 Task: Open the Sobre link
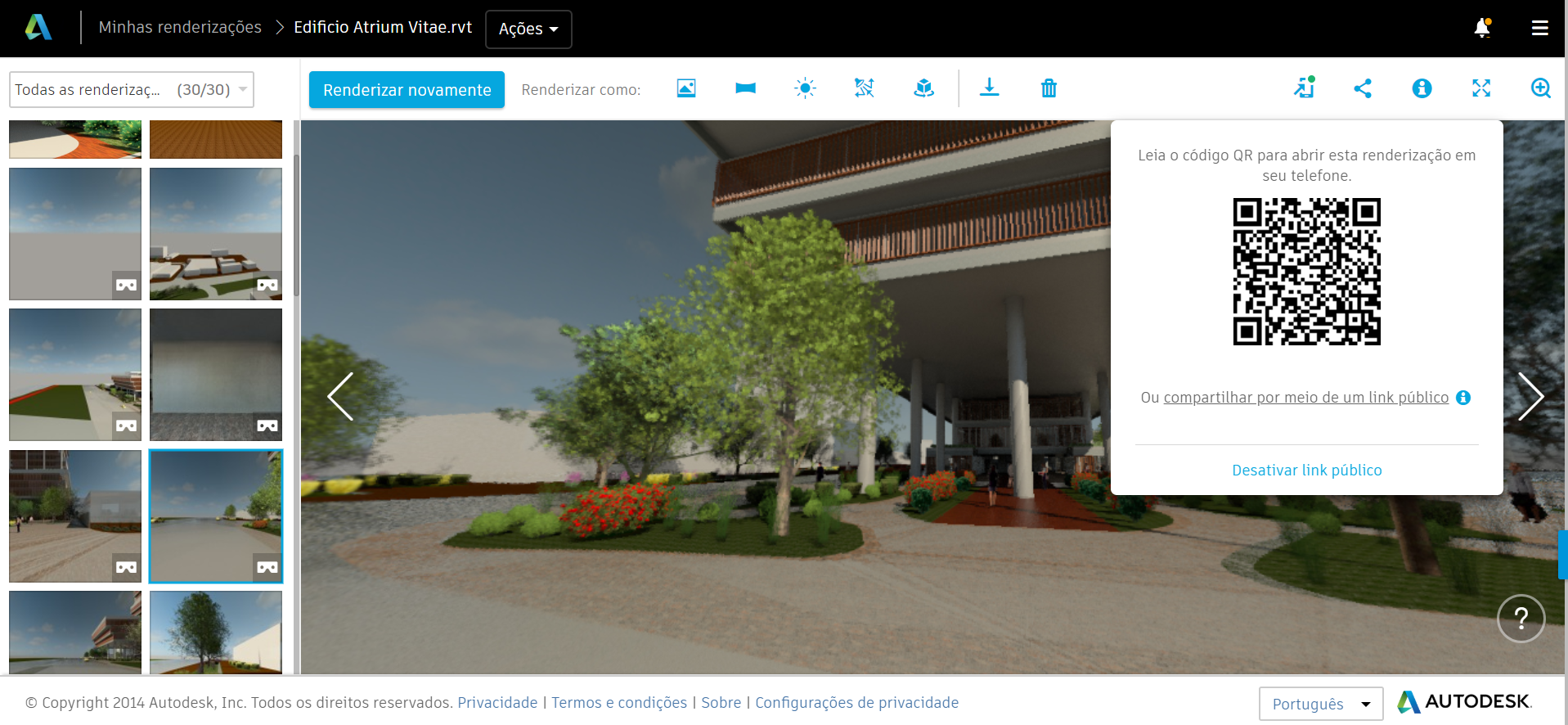point(721,703)
